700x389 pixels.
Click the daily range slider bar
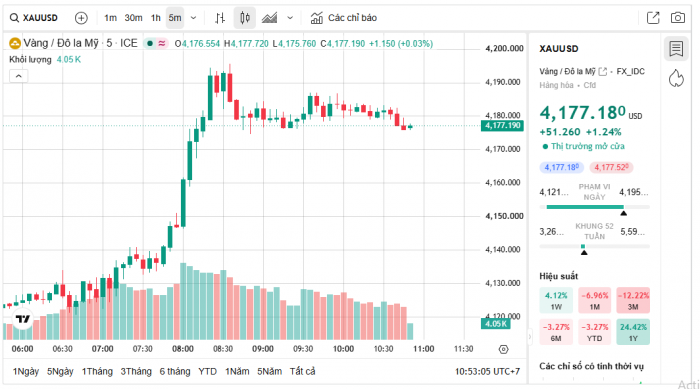point(594,207)
